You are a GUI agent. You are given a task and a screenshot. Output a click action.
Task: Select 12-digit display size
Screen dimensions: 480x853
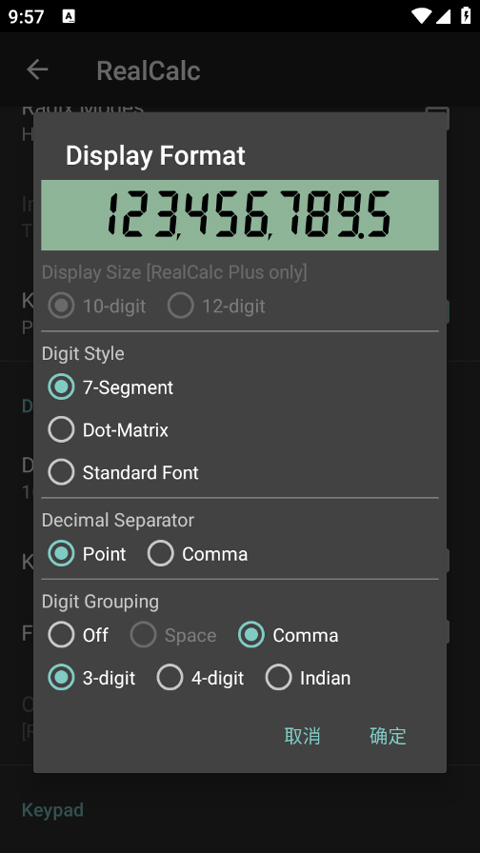coord(217,306)
